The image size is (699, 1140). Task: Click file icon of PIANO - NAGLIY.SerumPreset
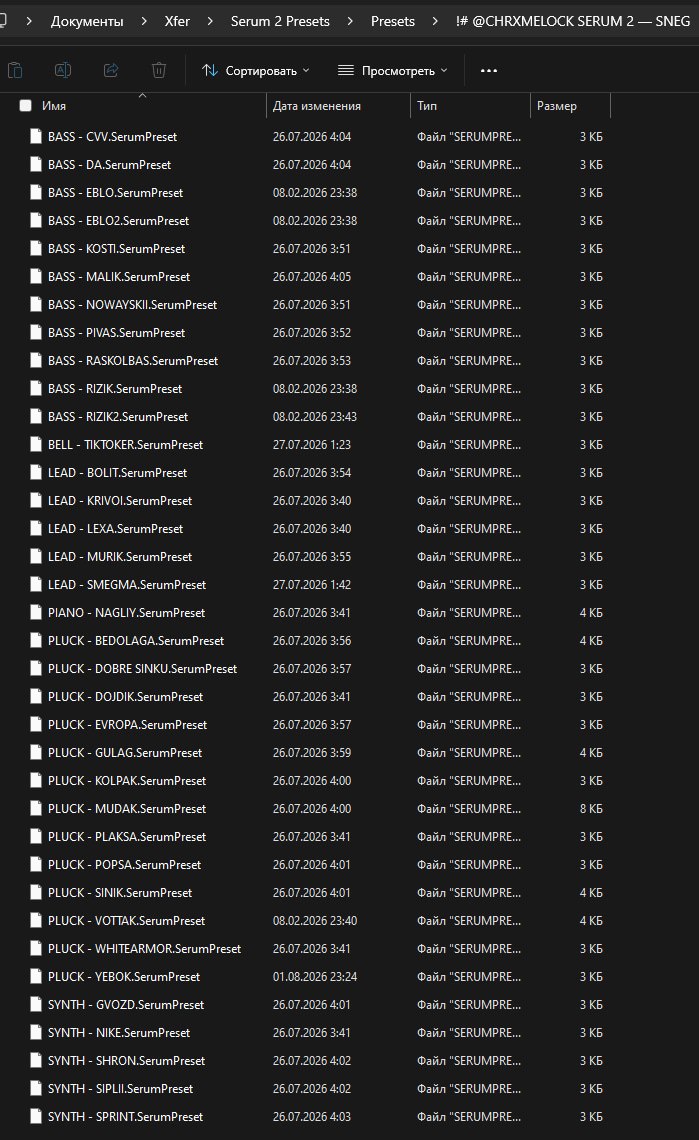click(35, 612)
